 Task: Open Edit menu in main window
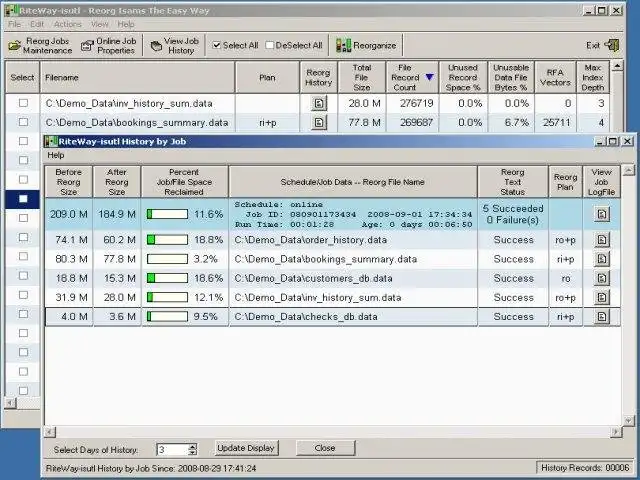[x=37, y=24]
